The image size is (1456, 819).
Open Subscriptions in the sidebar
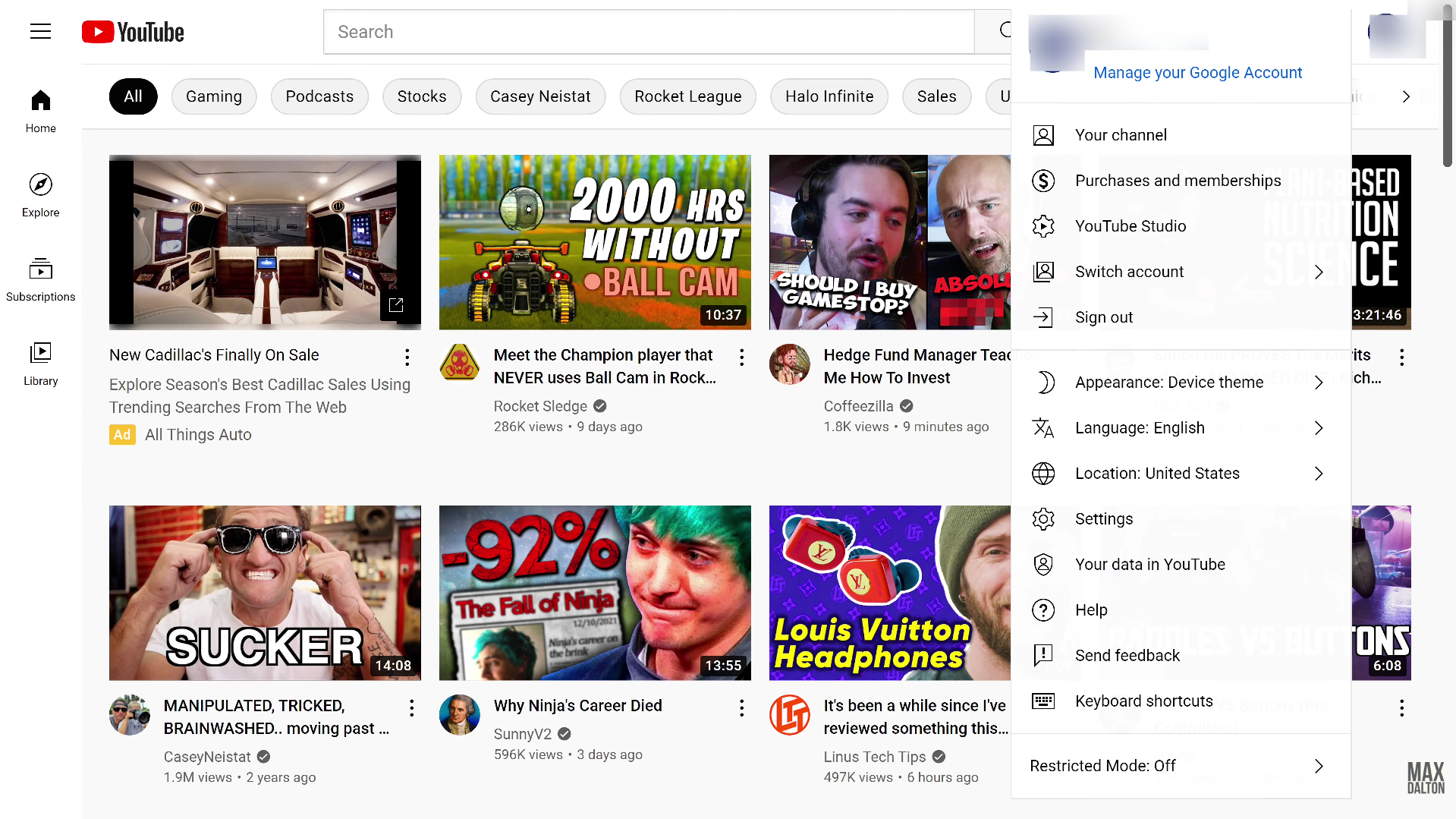coord(41,279)
